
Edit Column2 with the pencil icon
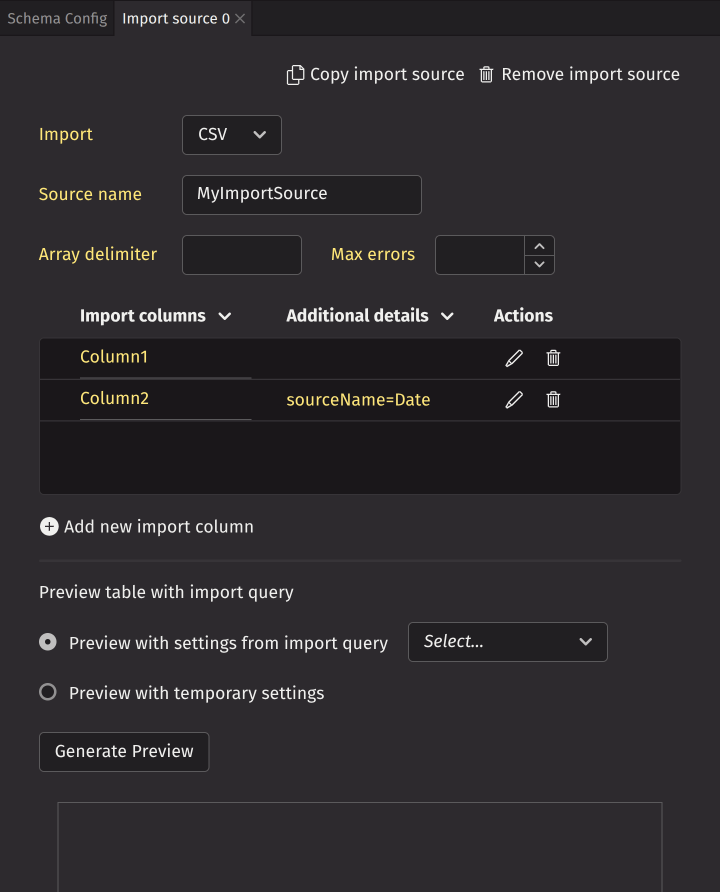pos(514,400)
